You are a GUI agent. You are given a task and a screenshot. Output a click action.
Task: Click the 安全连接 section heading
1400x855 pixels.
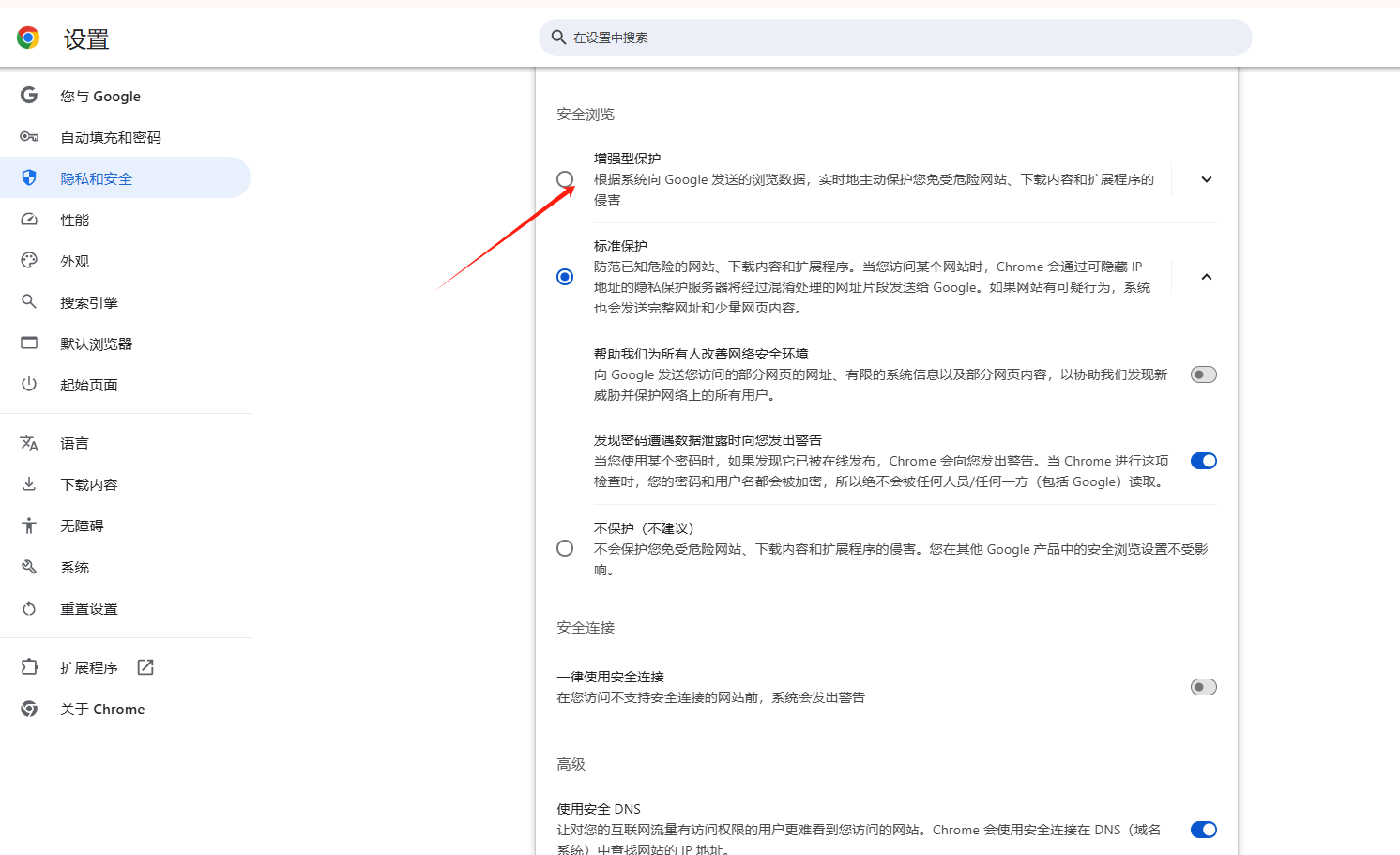coord(586,628)
